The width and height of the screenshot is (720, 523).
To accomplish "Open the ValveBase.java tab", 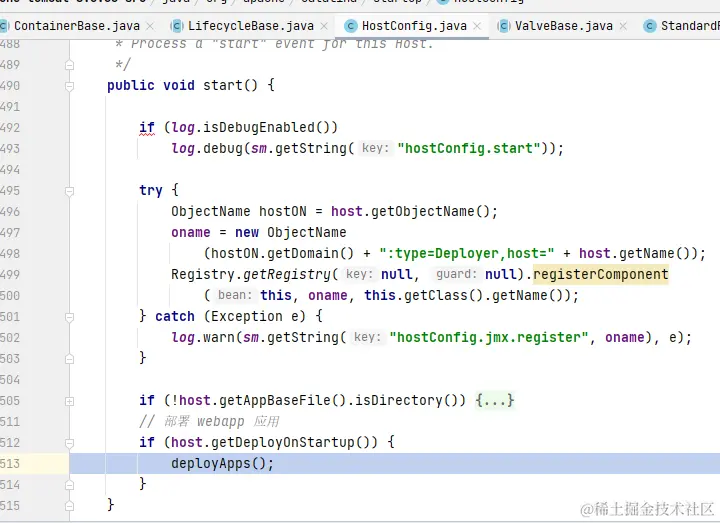I will coord(563,26).
